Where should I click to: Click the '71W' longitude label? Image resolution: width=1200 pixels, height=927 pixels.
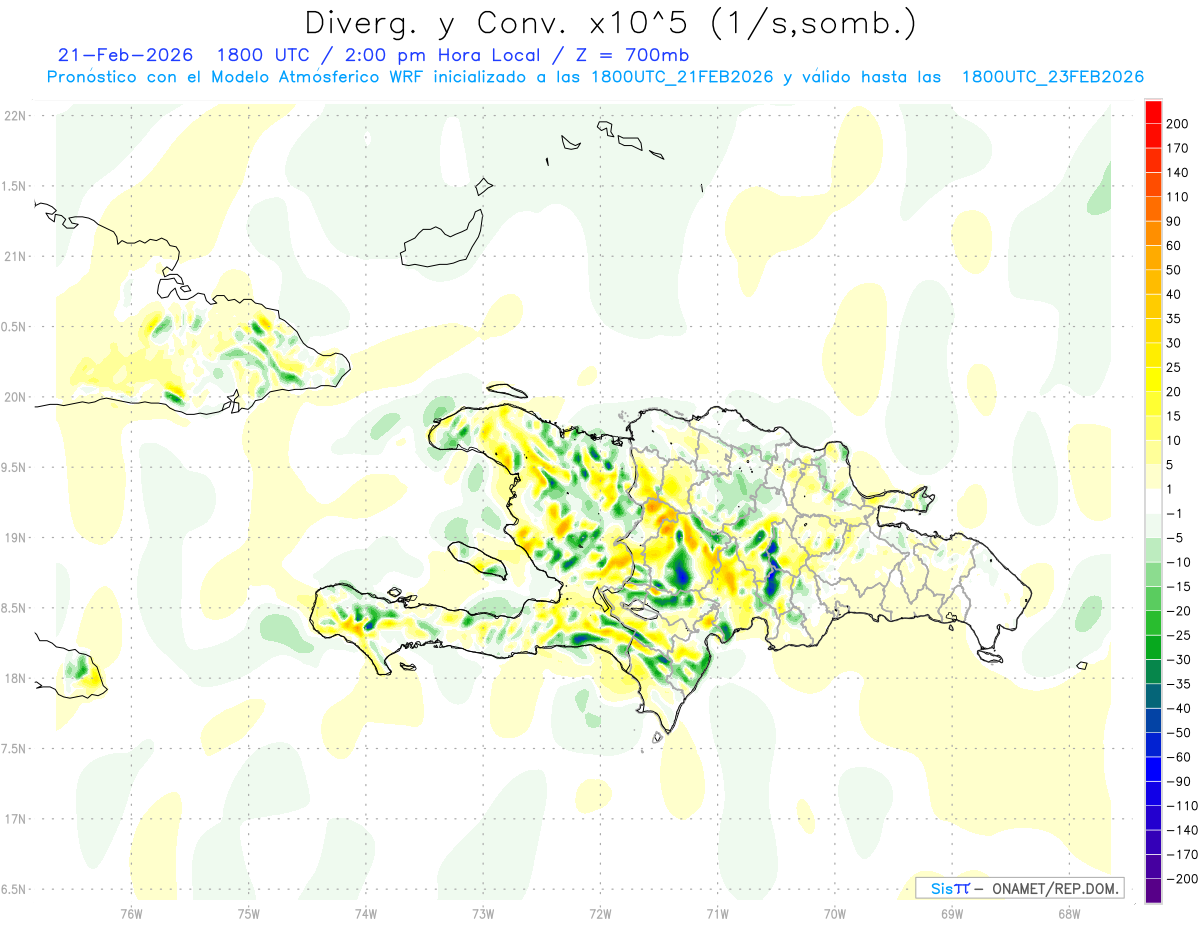click(717, 913)
